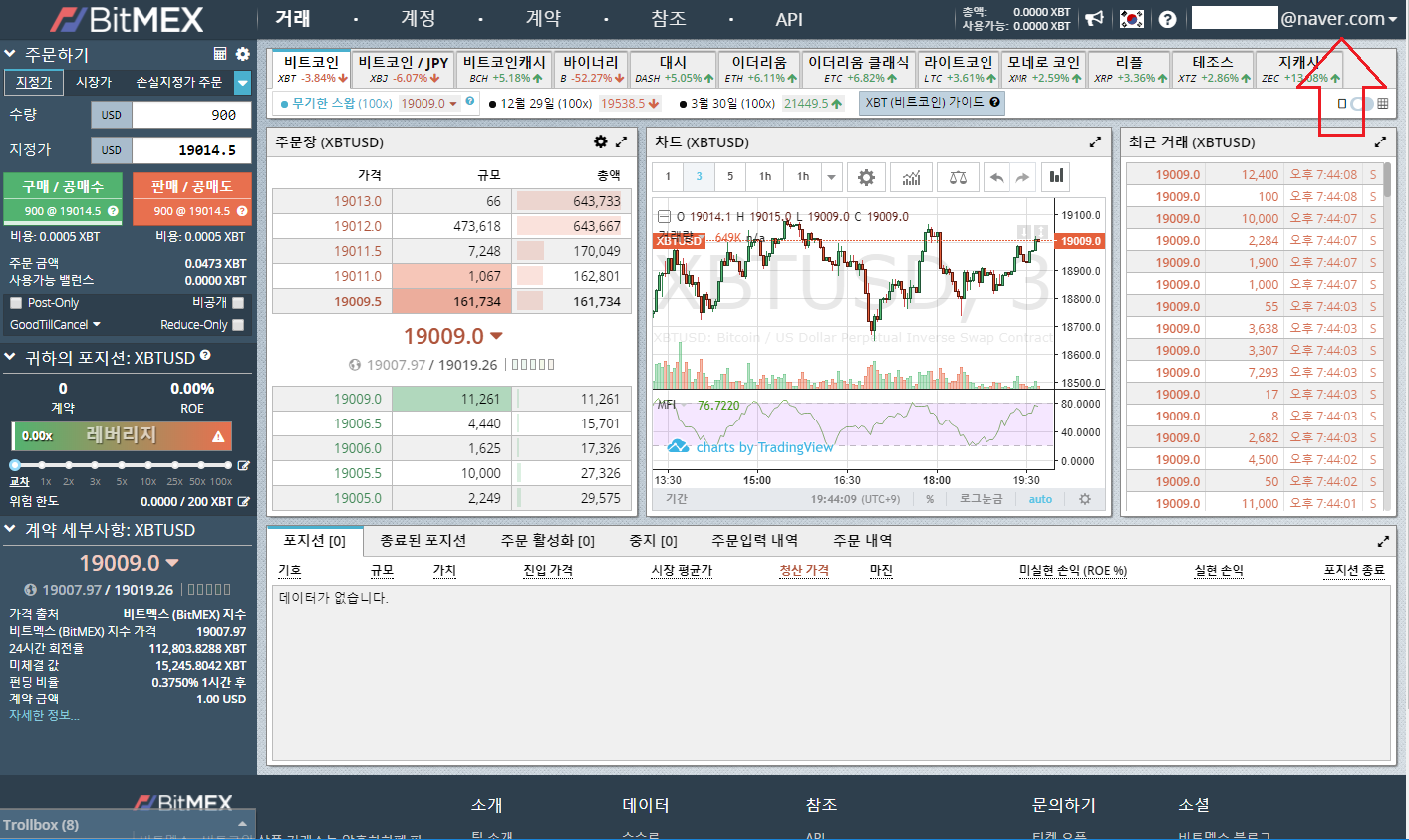Collapse the contract details (계약 세부사항) section
Screen dimensions: 1409x840
(x=10, y=530)
